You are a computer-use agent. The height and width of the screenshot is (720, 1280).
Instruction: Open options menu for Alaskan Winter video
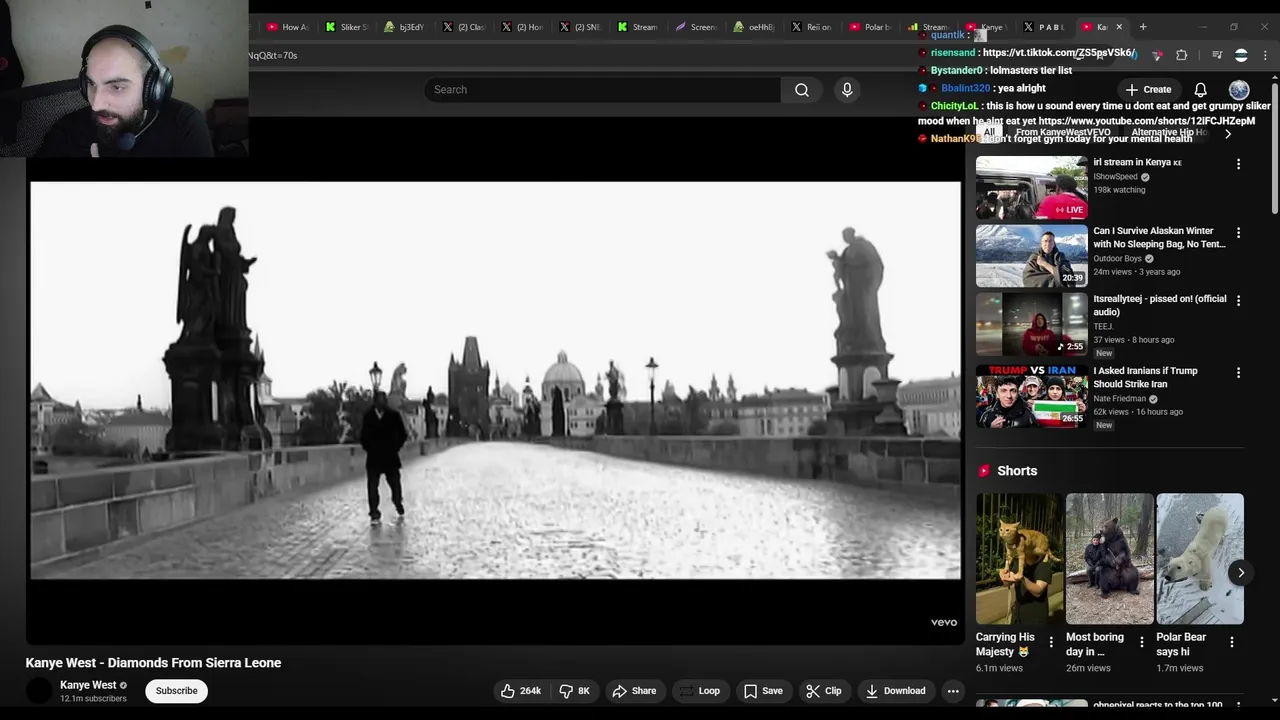coord(1238,233)
